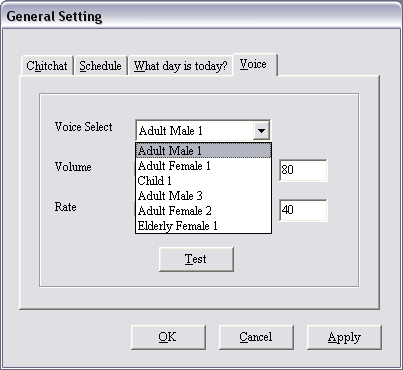Click the Apply button
The height and width of the screenshot is (370, 403).
click(x=344, y=337)
